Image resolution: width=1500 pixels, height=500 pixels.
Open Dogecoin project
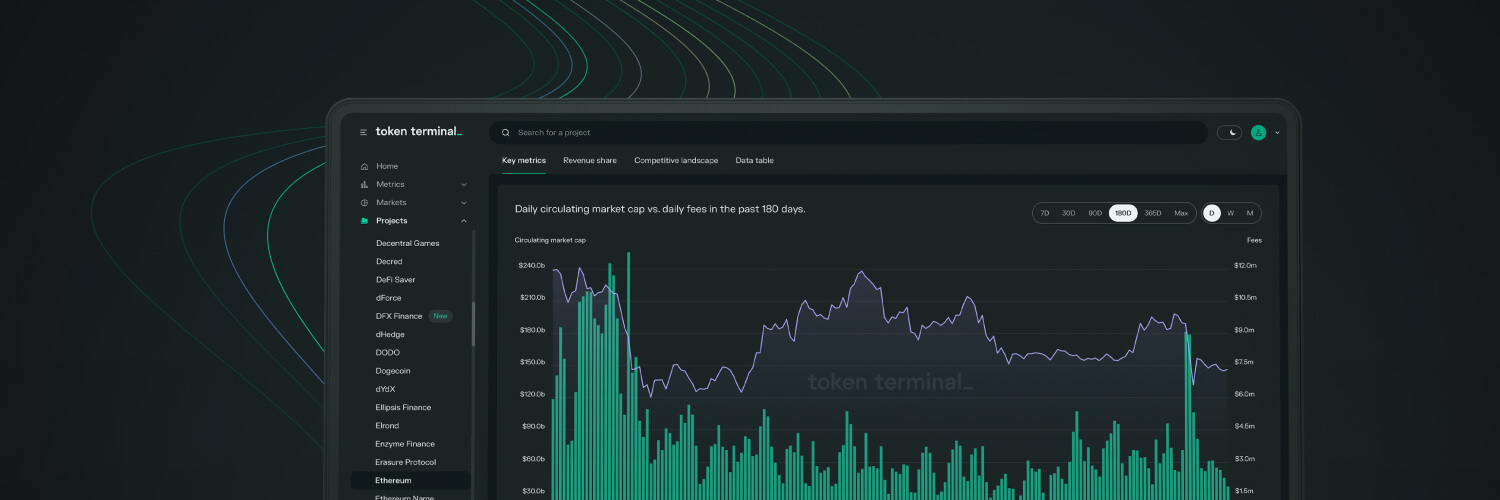point(393,371)
